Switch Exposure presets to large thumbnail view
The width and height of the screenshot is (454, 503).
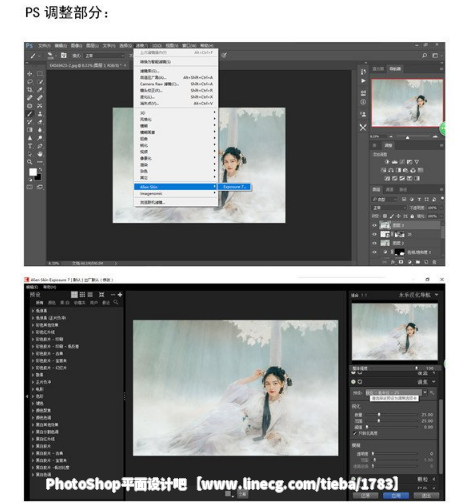(74, 295)
